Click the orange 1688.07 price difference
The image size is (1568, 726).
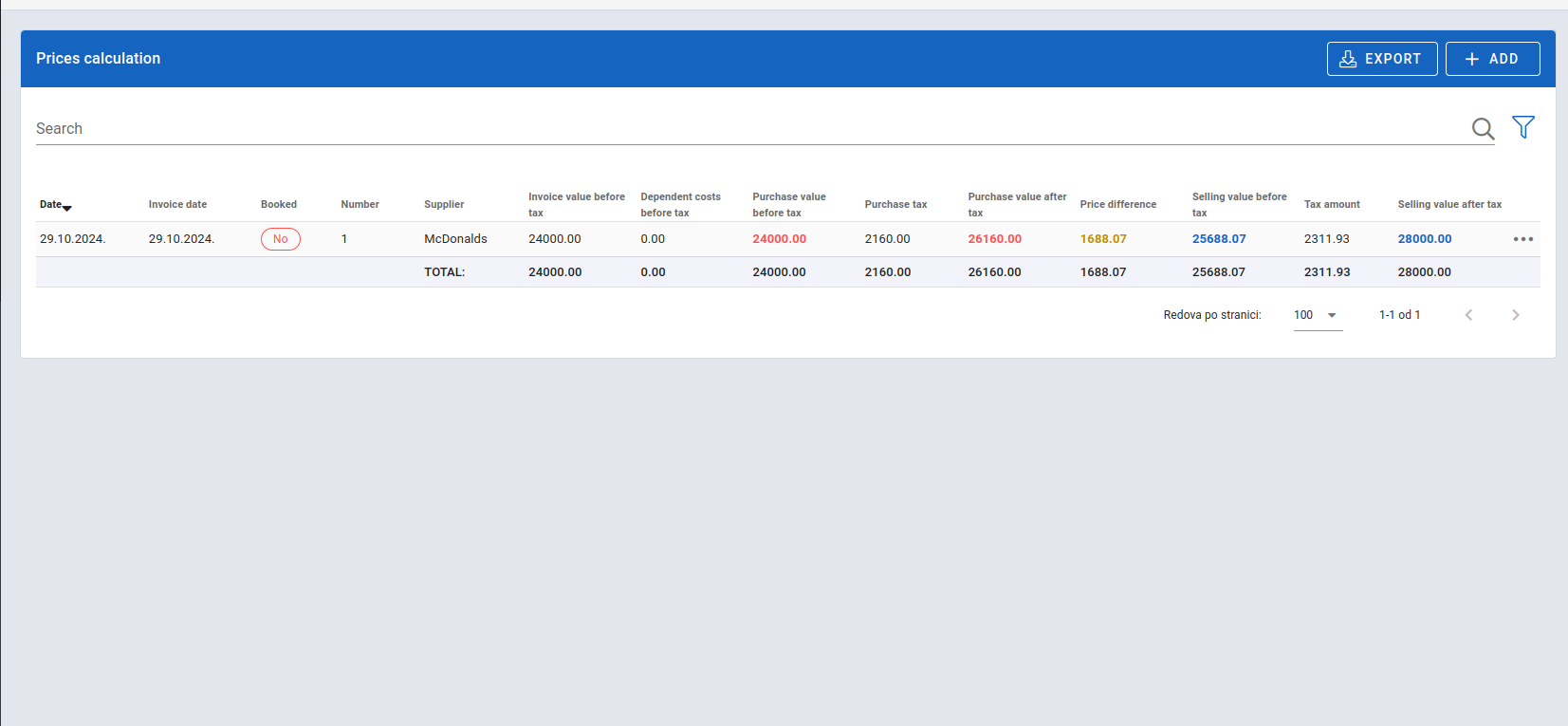pos(1103,239)
